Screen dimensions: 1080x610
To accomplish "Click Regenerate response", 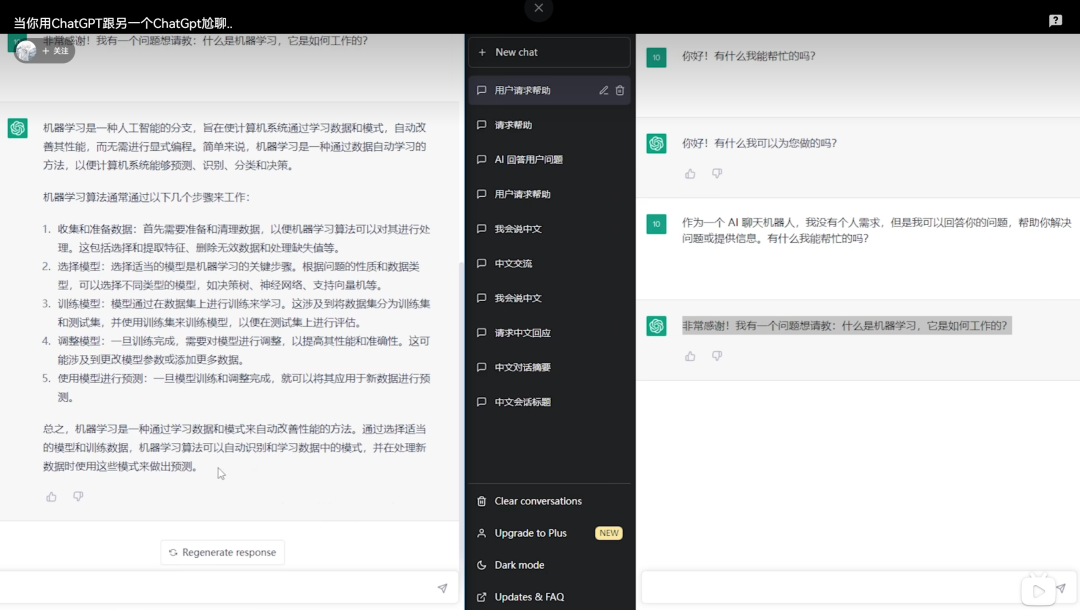I will 222,552.
